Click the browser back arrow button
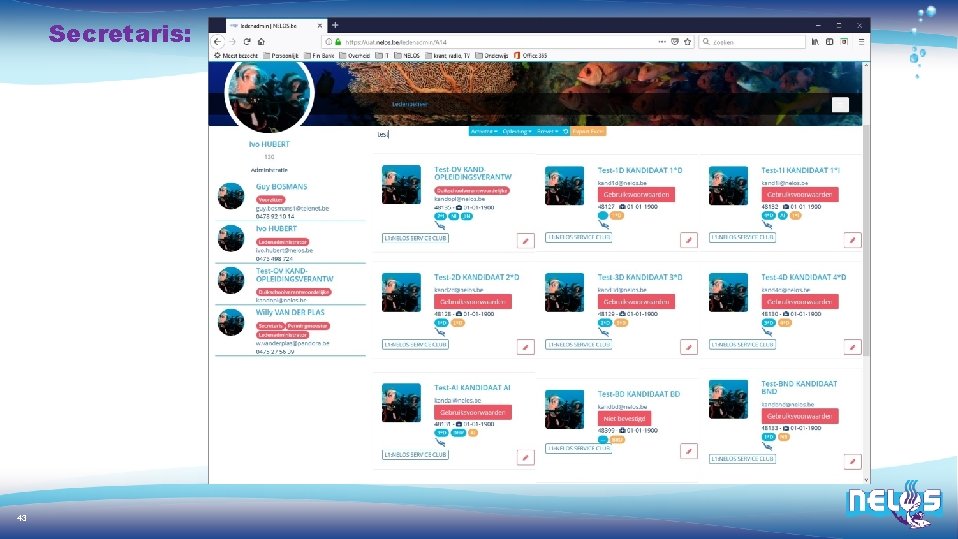Viewport: 958px width, 539px height. [x=218, y=42]
